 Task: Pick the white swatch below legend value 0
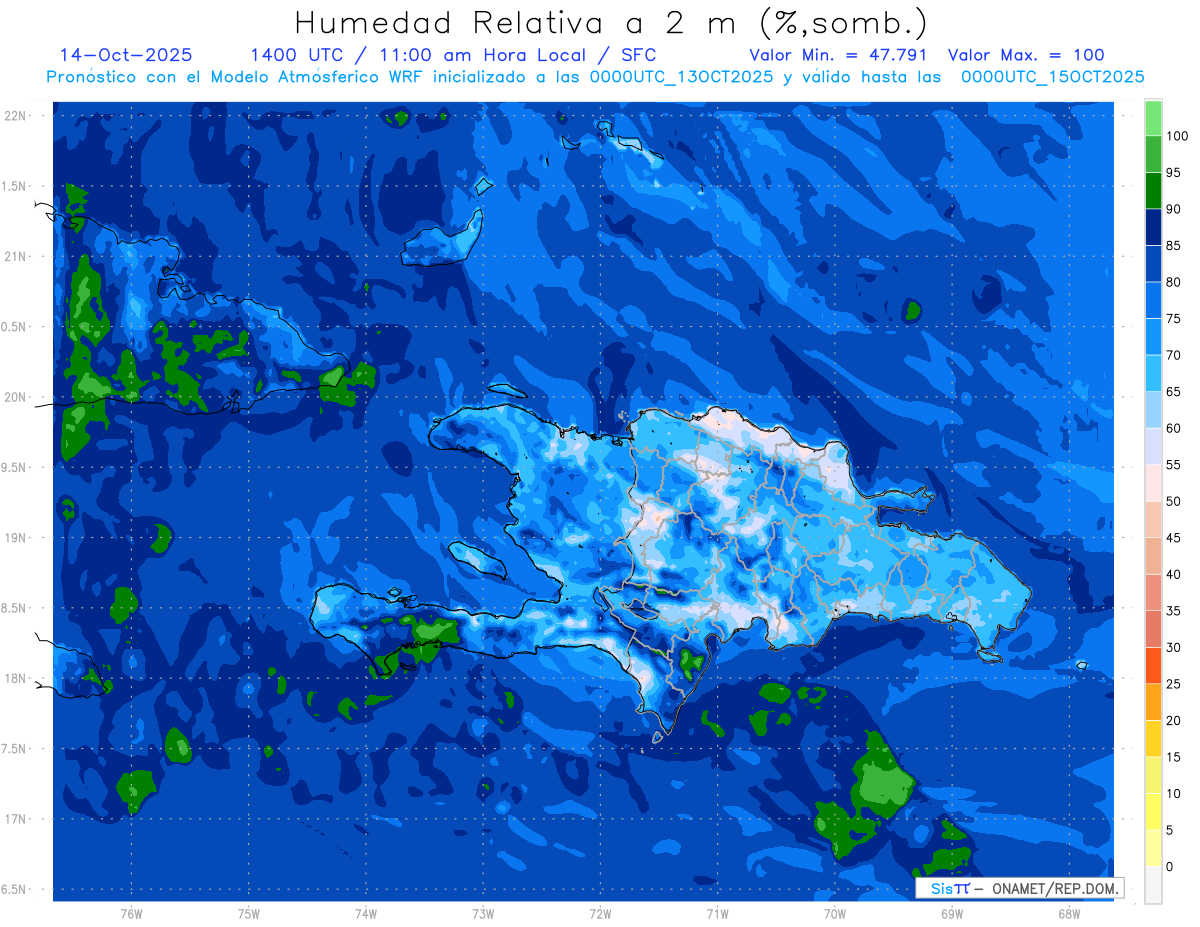(x=1153, y=884)
